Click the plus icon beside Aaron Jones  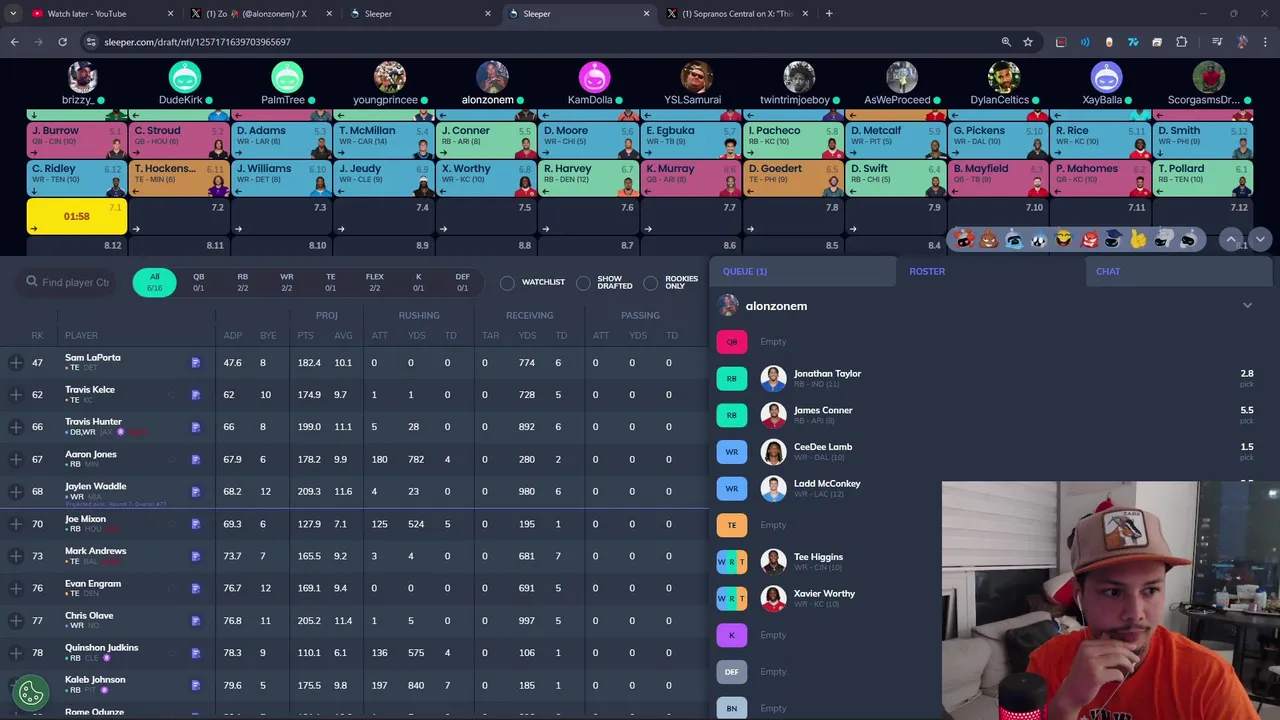(x=15, y=459)
